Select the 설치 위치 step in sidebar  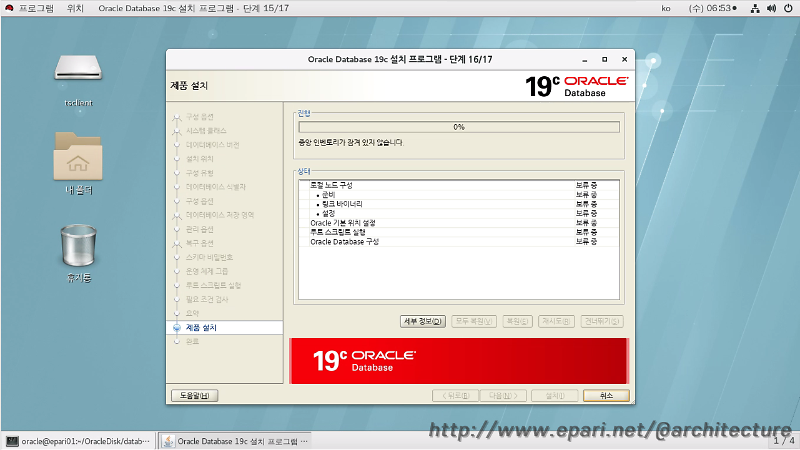(199, 159)
